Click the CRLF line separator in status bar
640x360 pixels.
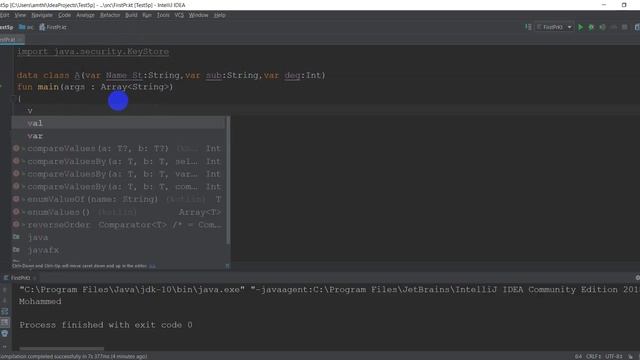[594, 356]
